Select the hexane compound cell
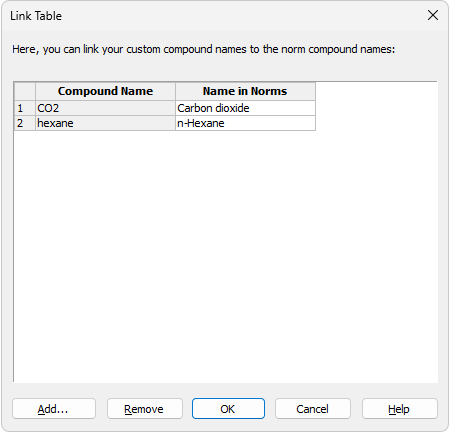This screenshot has width=449, height=433. point(105,123)
